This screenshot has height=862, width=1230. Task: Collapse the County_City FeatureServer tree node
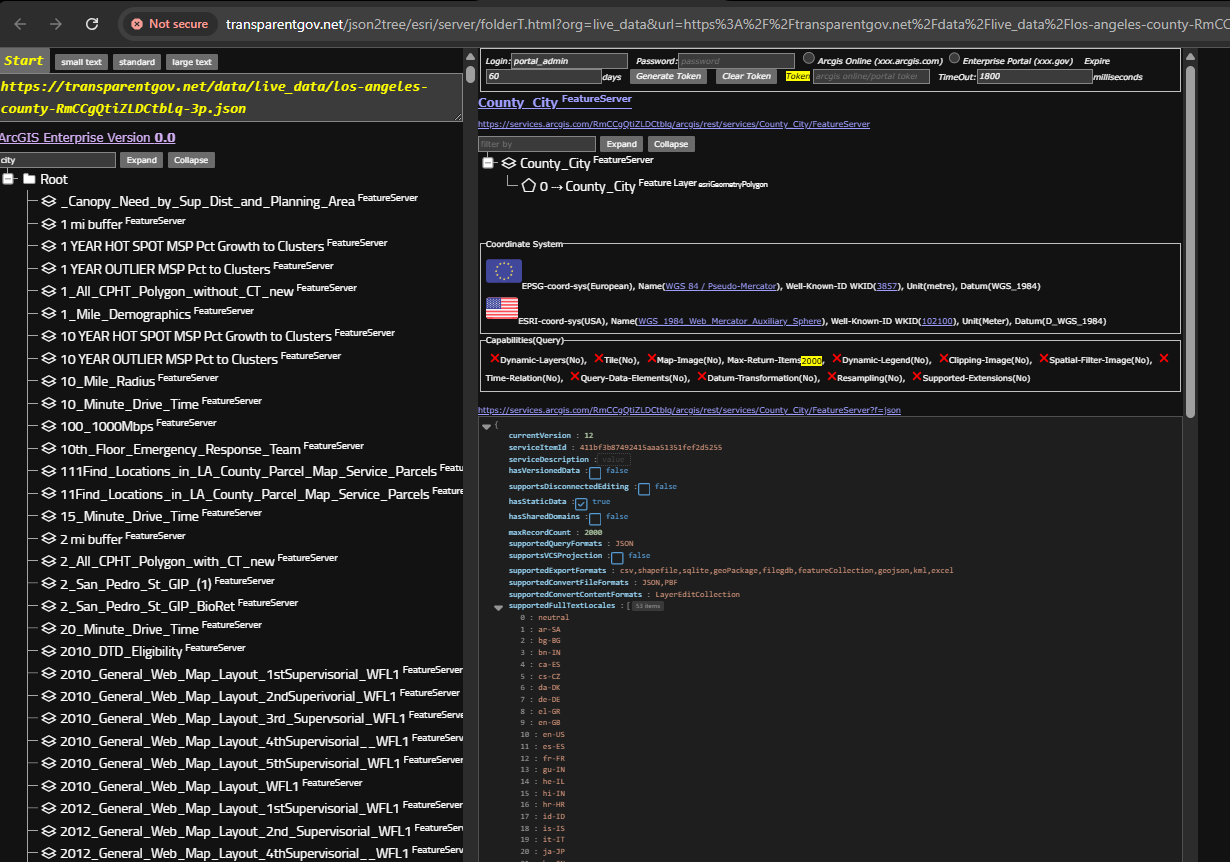[489, 163]
